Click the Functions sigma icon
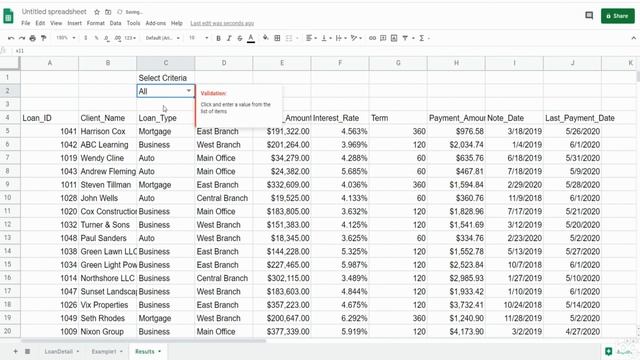Image resolution: width=640 pixels, height=360 pixels. coord(422,38)
